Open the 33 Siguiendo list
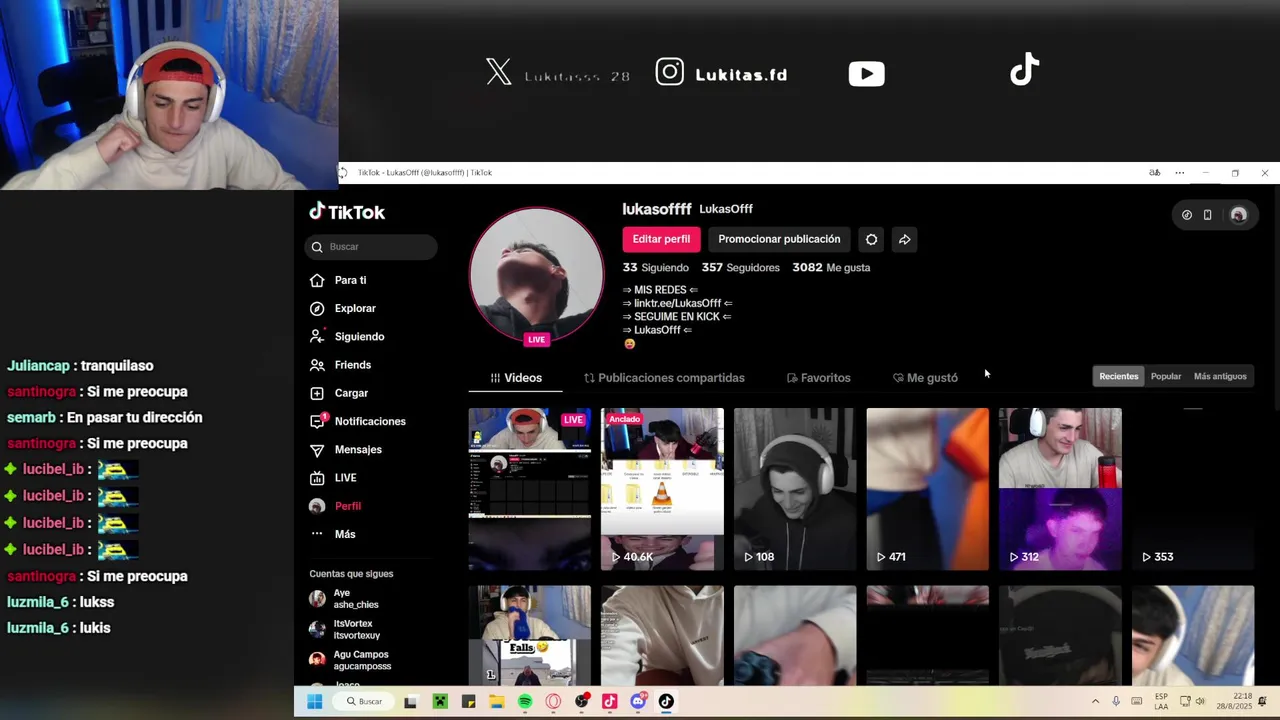The width and height of the screenshot is (1280, 720). tap(656, 268)
